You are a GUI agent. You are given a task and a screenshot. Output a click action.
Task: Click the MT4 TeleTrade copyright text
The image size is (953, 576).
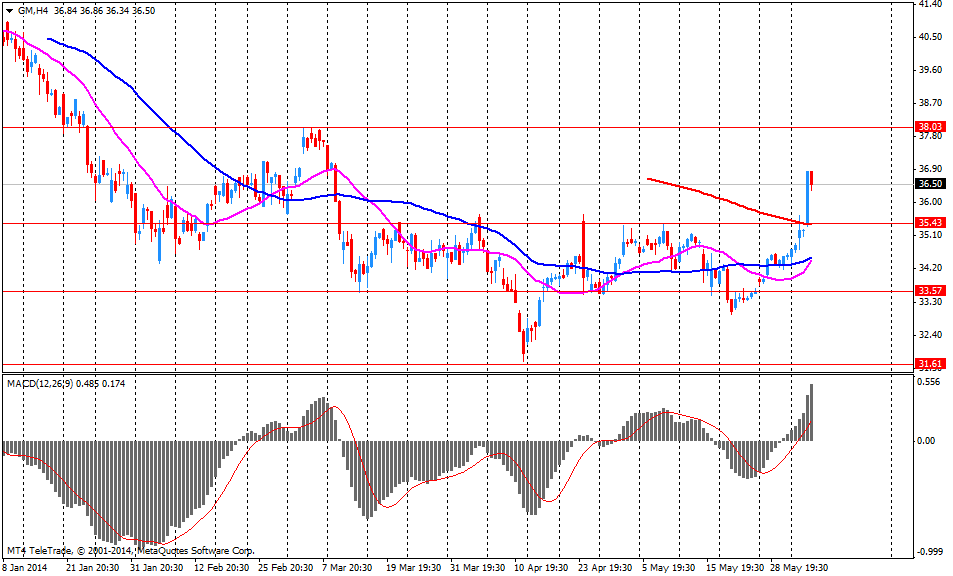129,550
